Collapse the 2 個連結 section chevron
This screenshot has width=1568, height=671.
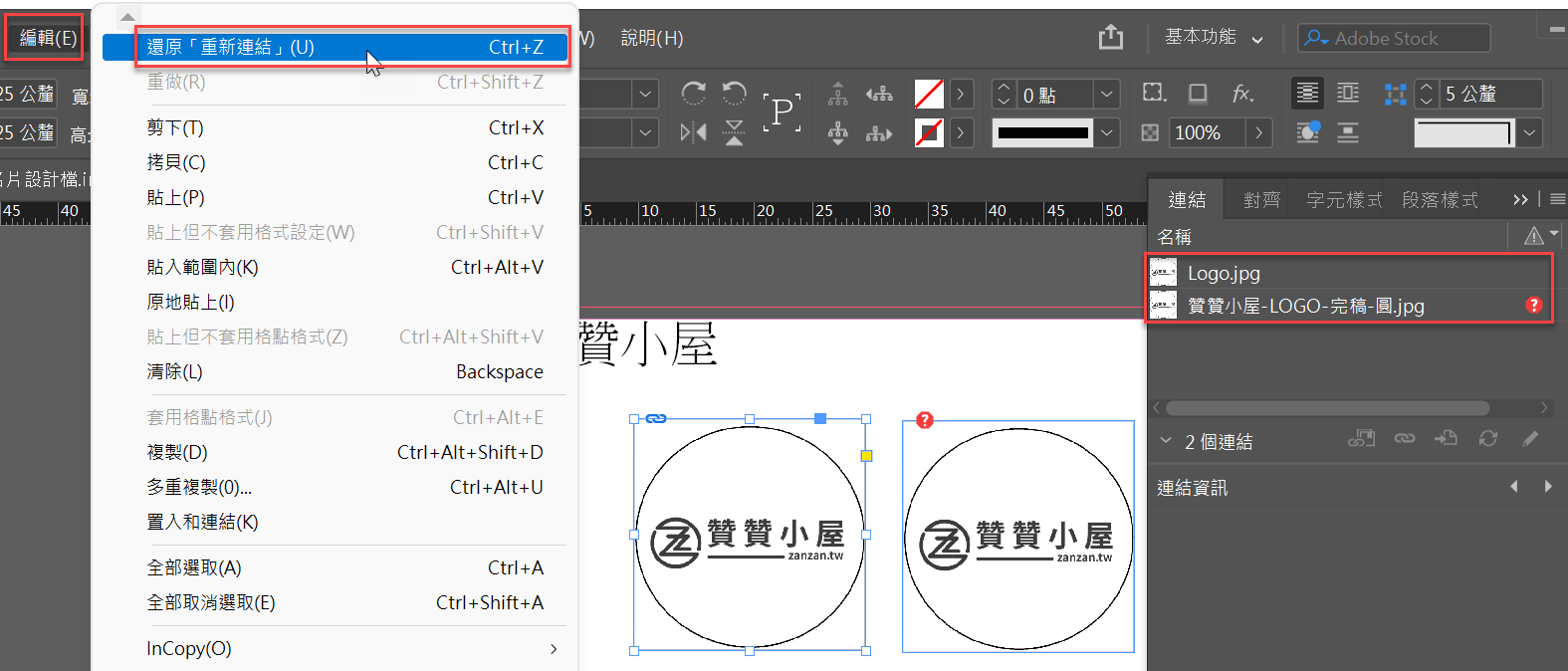(x=1166, y=441)
